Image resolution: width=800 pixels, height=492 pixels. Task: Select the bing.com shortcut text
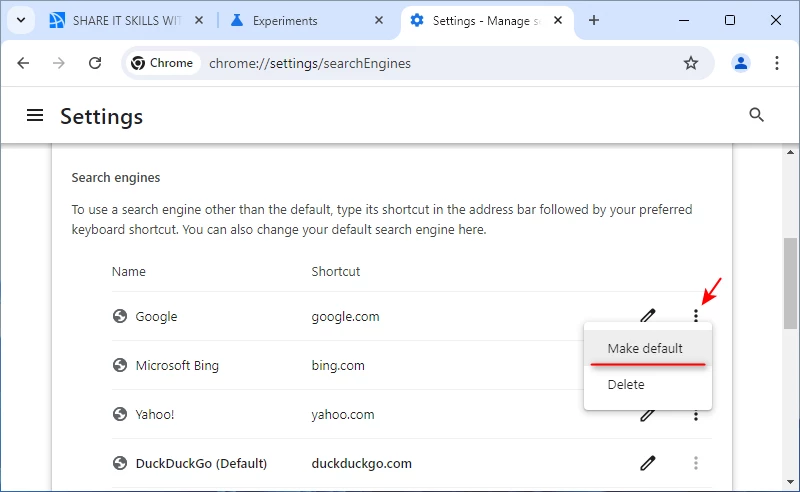pyautogui.click(x=338, y=365)
